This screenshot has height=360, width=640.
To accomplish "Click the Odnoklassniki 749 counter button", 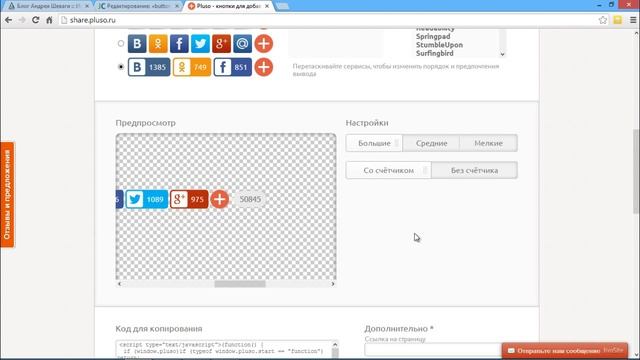I will [192, 67].
